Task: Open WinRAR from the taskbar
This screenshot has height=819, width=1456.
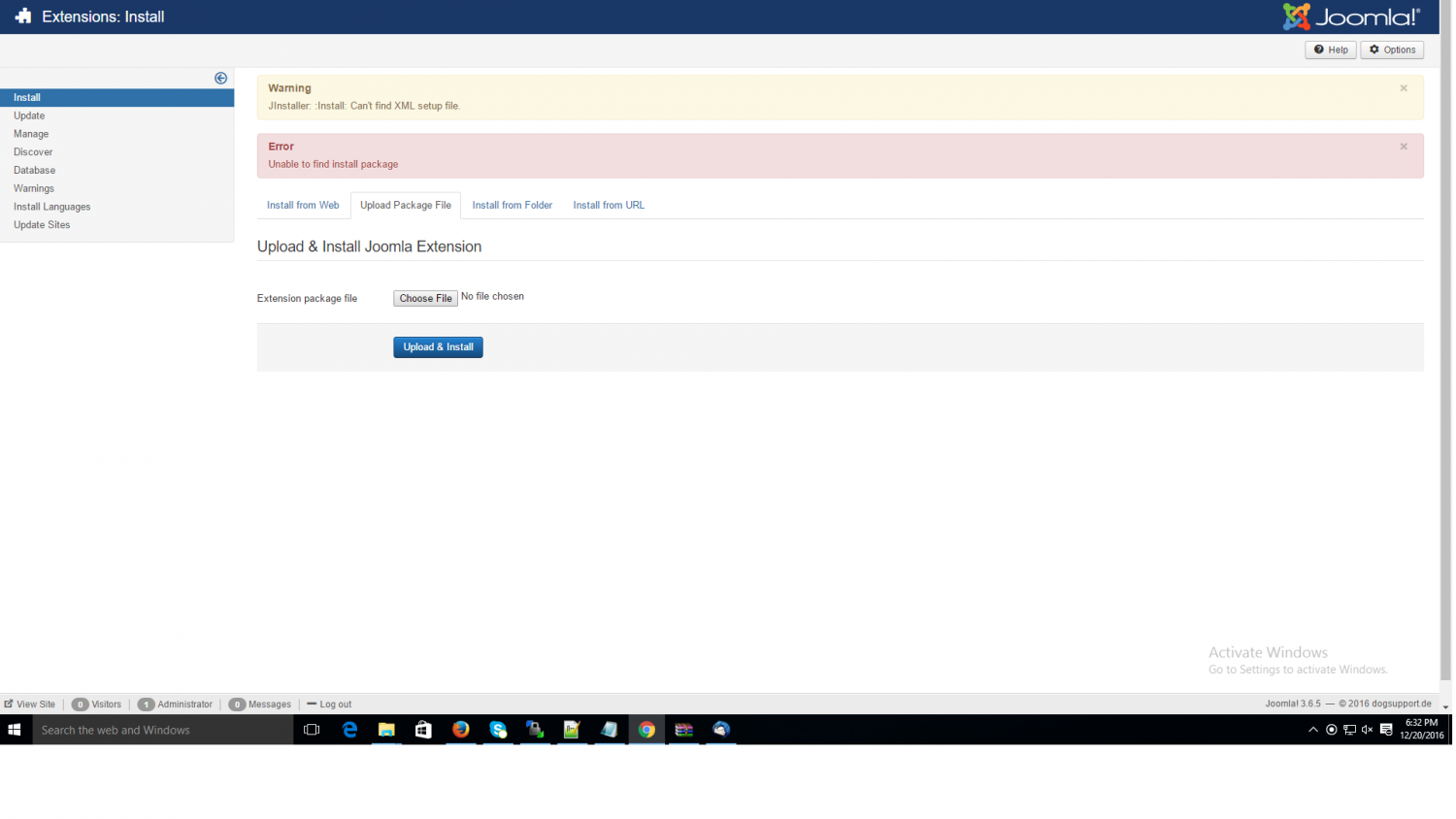Action: point(683,730)
